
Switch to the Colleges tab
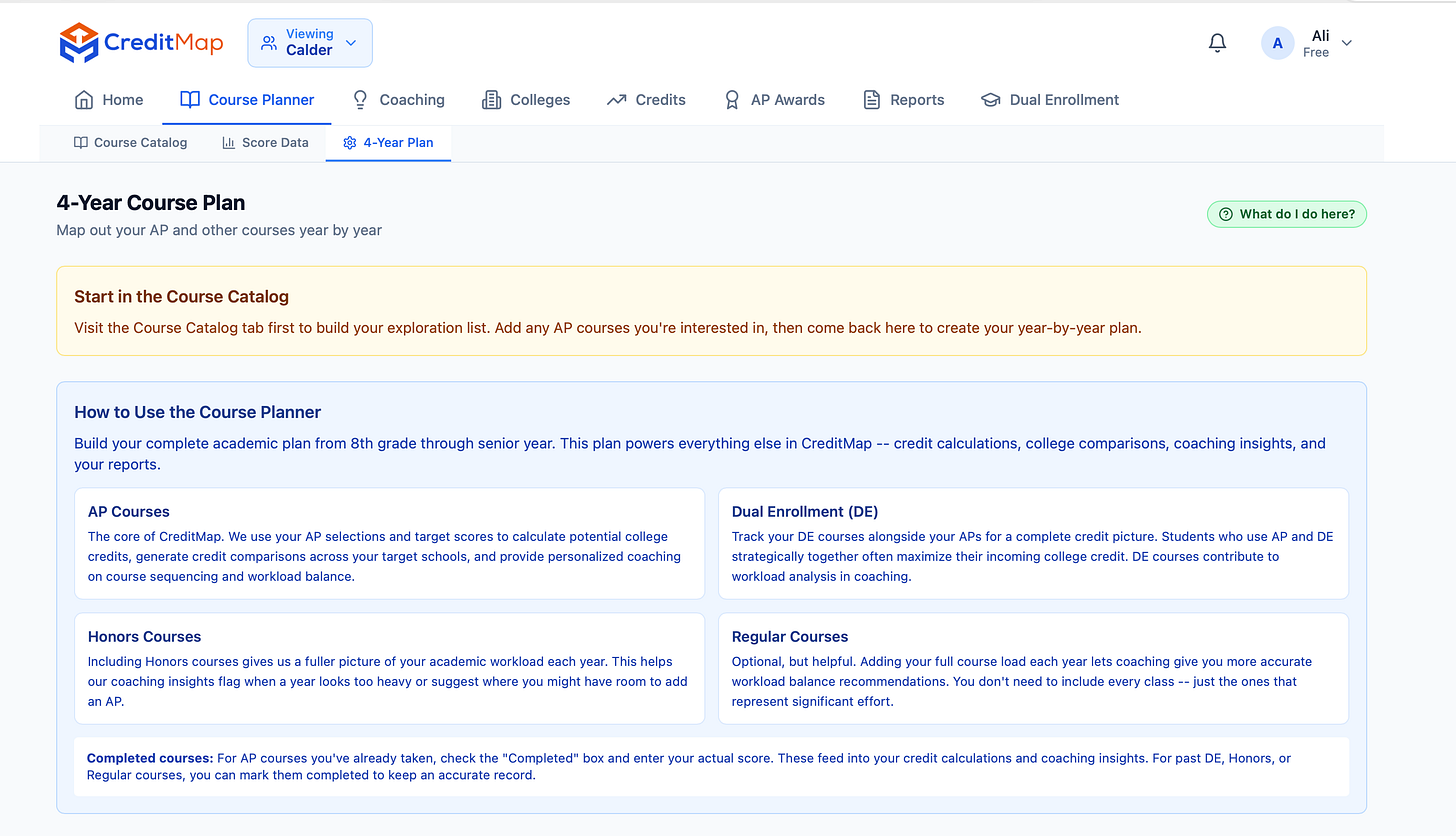click(x=526, y=100)
